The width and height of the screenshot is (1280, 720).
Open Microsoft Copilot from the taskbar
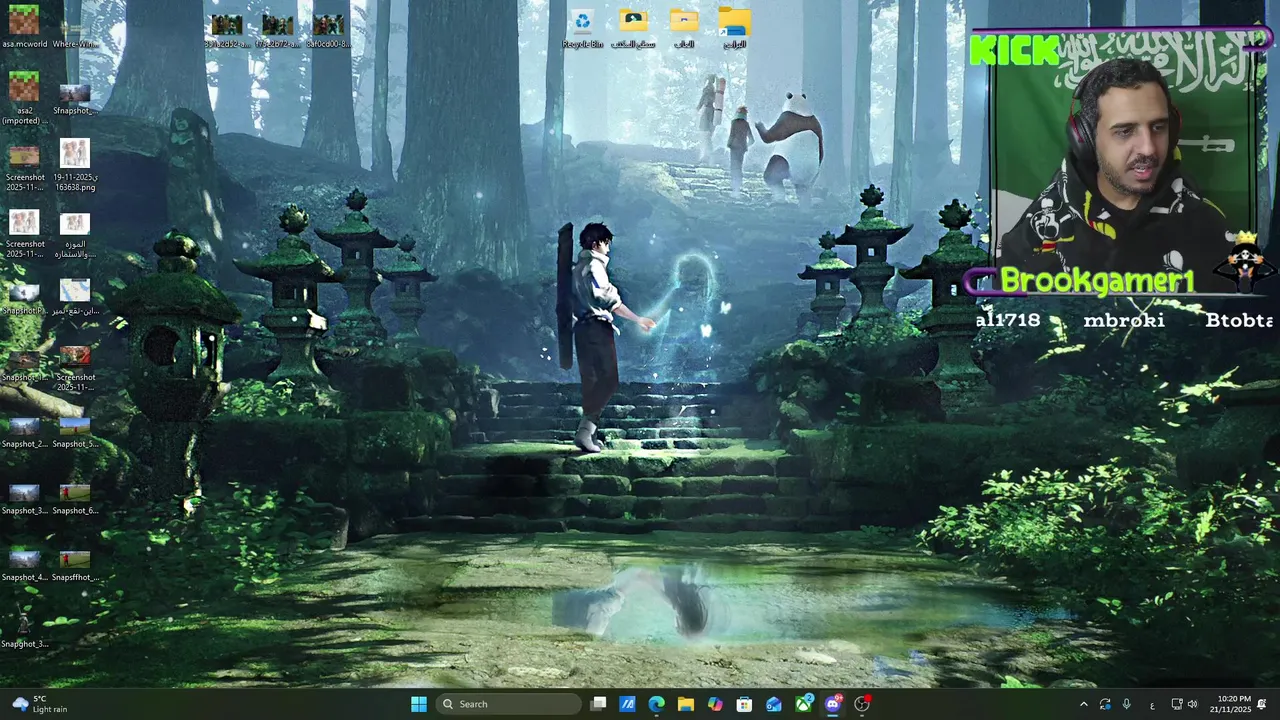point(715,704)
